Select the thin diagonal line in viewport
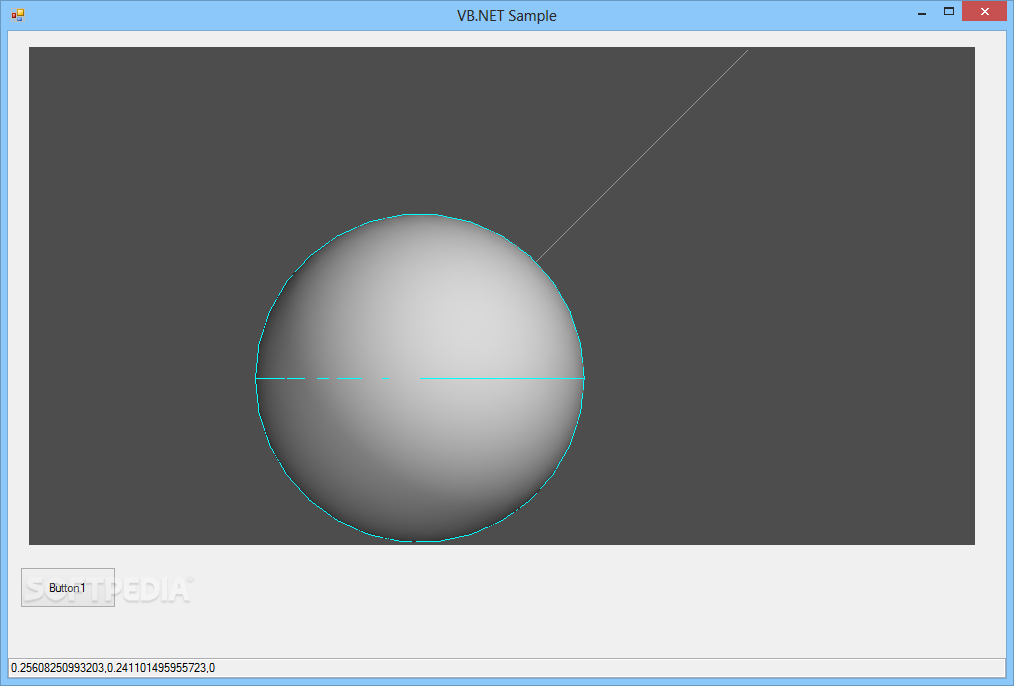 642,156
